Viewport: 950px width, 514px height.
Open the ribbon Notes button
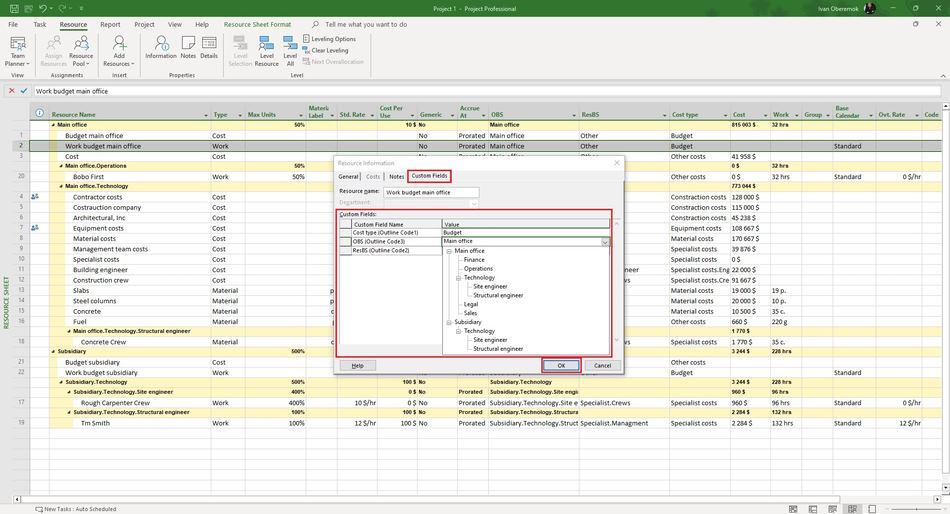(x=188, y=48)
